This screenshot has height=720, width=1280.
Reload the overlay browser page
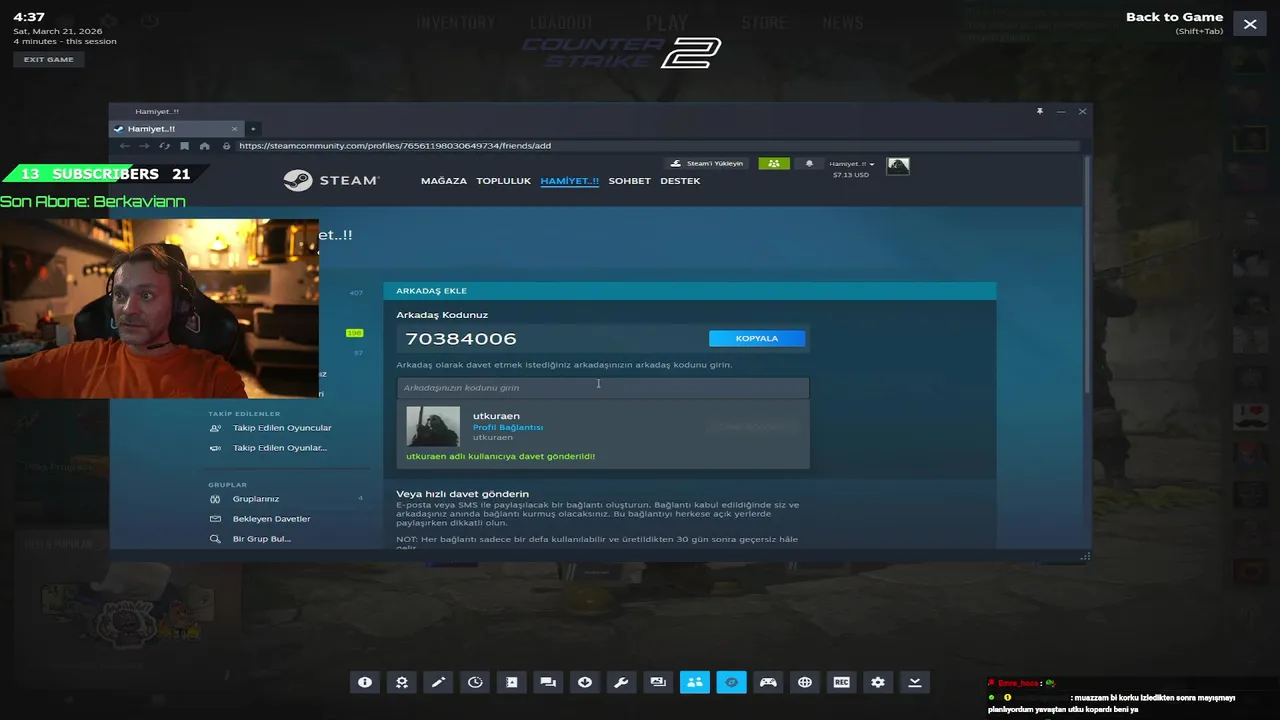[165, 146]
